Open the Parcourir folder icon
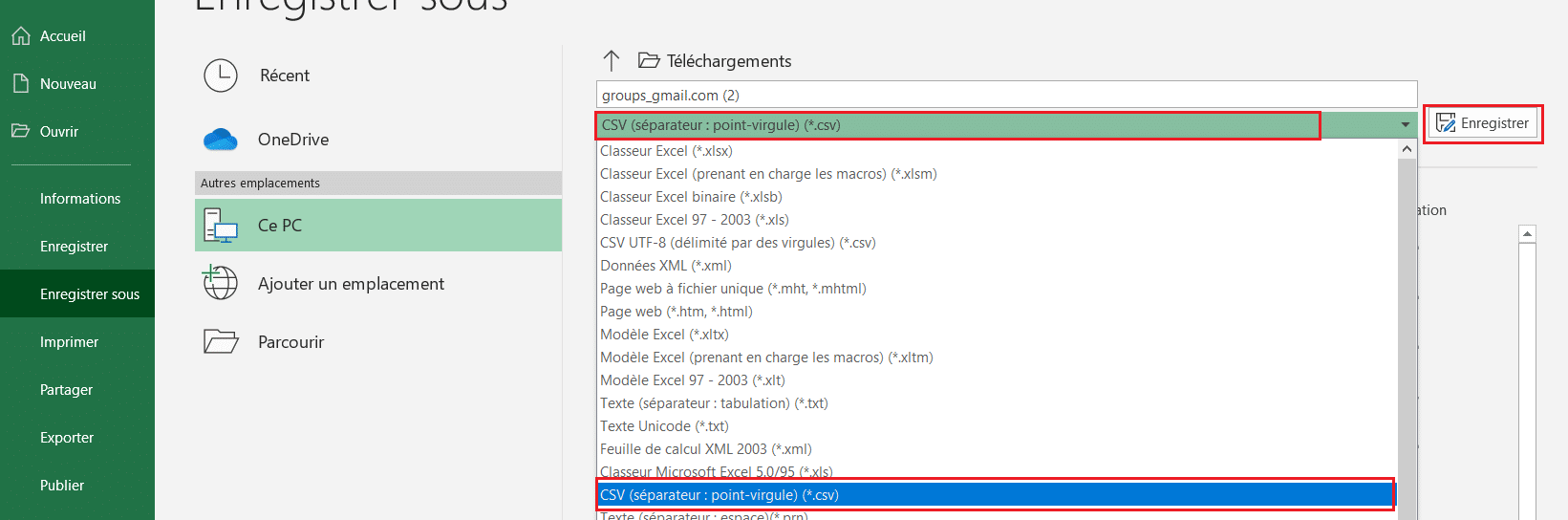The width and height of the screenshot is (1568, 520). [x=221, y=341]
